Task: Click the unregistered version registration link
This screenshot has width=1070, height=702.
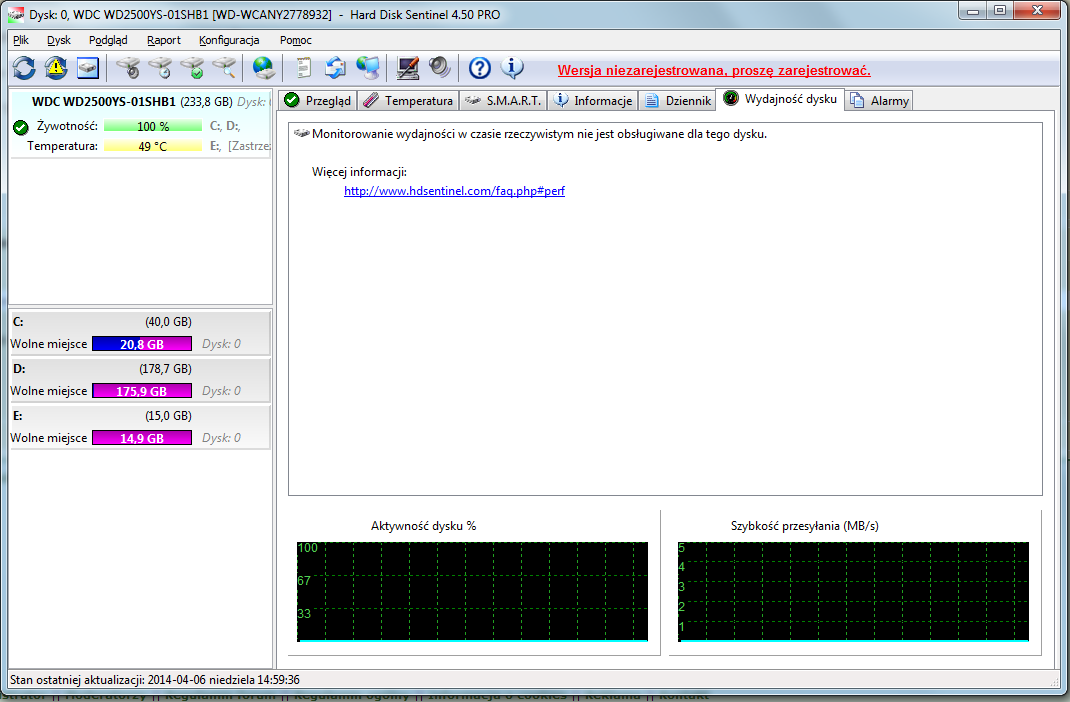Action: tap(714, 70)
